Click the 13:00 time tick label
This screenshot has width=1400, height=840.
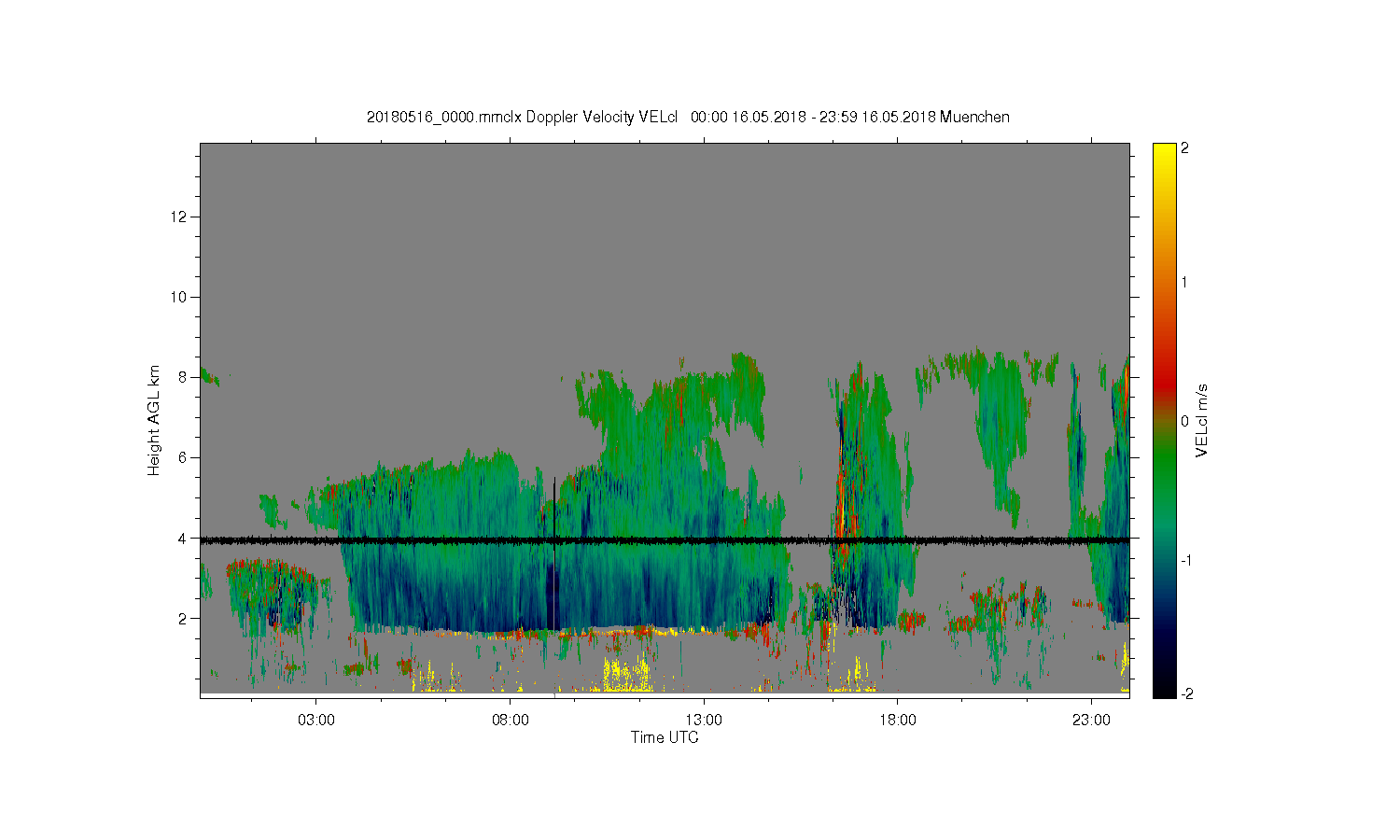[x=704, y=721]
